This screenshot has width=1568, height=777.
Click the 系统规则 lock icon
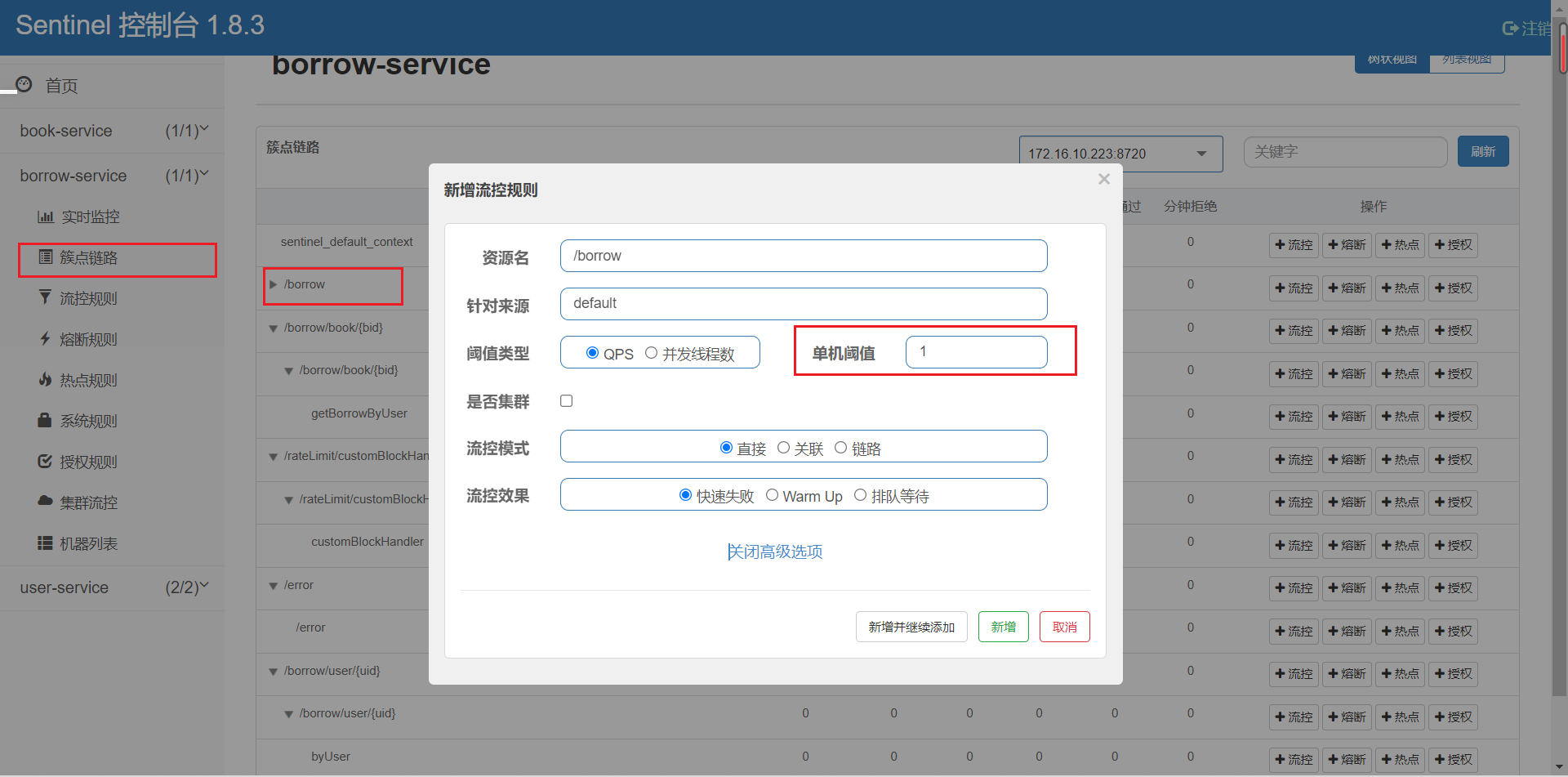coord(45,420)
